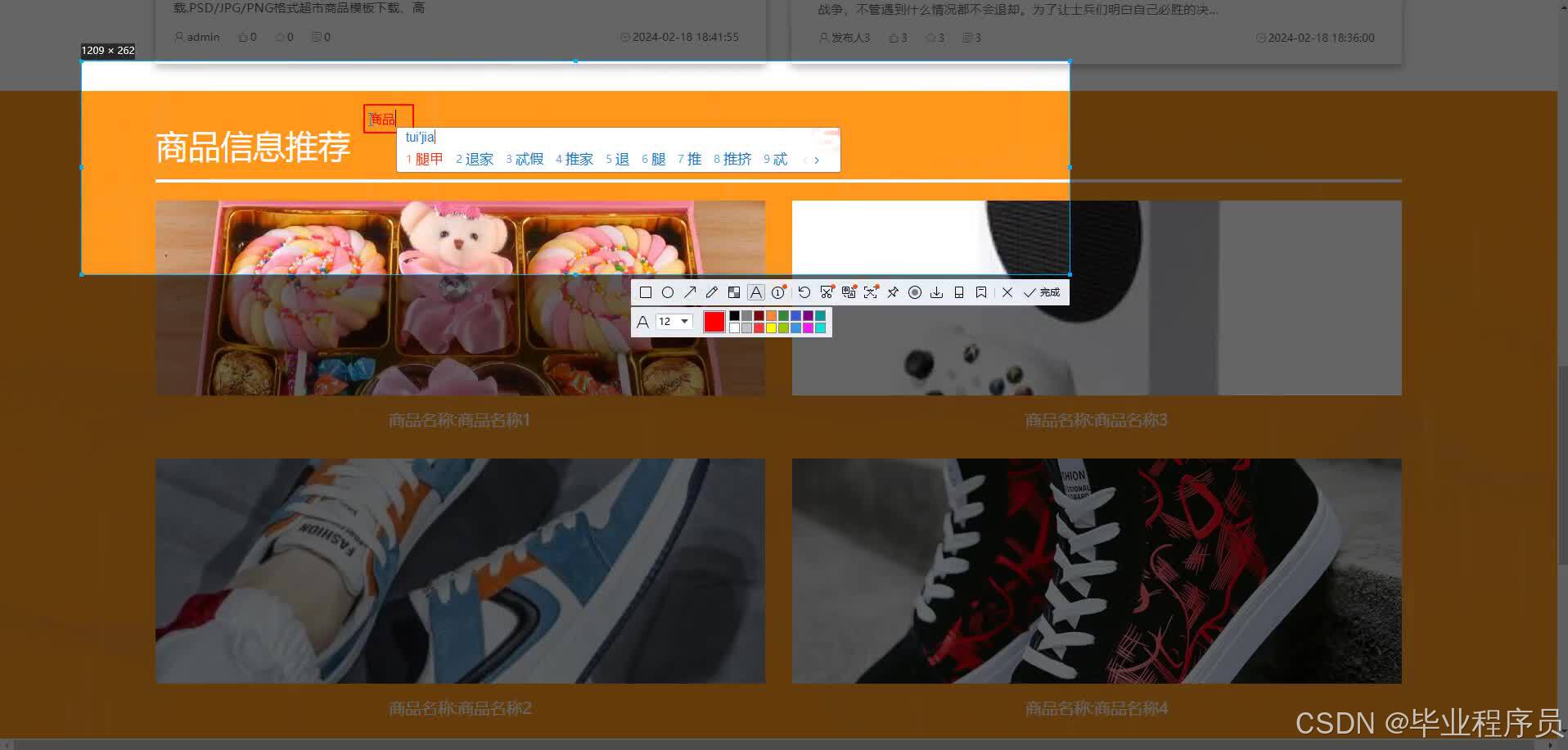Pick the magenta color swatch

(808, 328)
